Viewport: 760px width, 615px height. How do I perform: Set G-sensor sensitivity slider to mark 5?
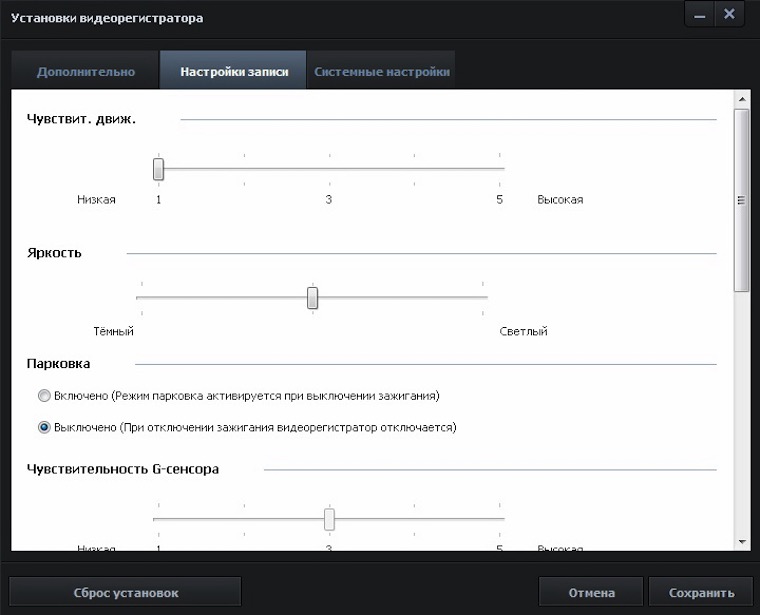499,519
